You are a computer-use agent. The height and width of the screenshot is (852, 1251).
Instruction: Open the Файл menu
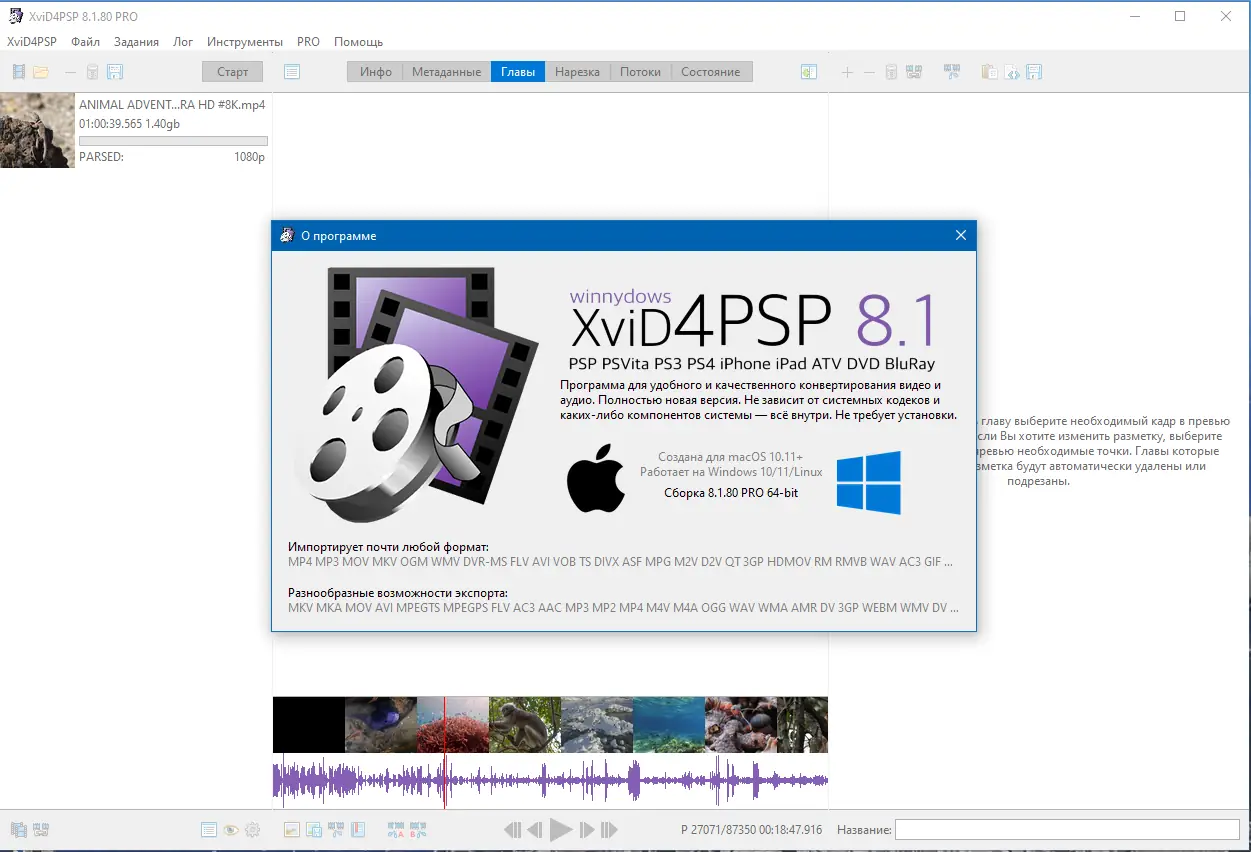(x=86, y=42)
